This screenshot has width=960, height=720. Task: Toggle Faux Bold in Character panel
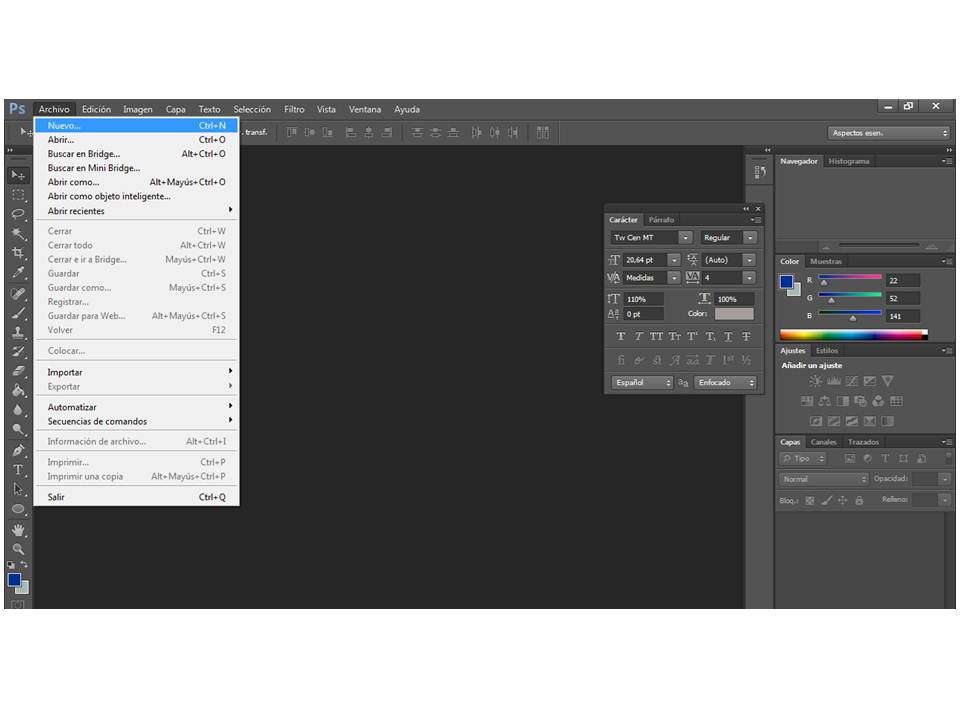click(x=621, y=336)
